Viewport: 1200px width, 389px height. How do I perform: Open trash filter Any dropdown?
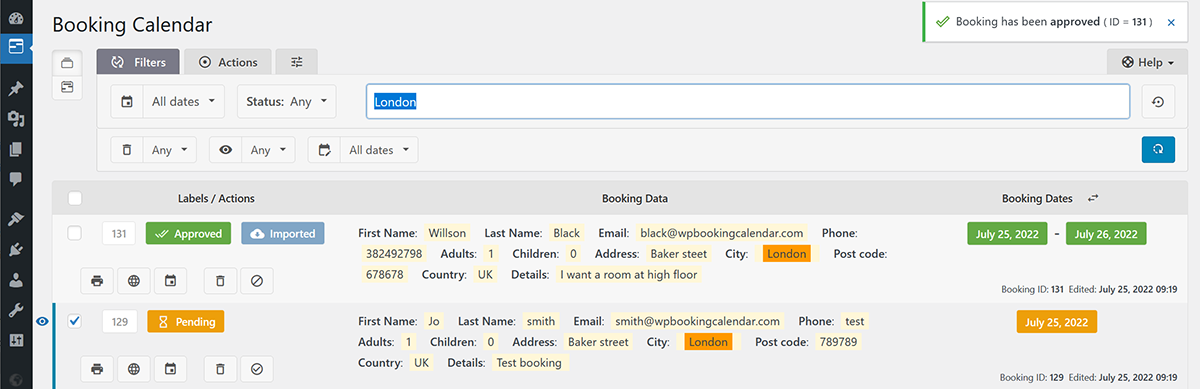click(x=153, y=150)
